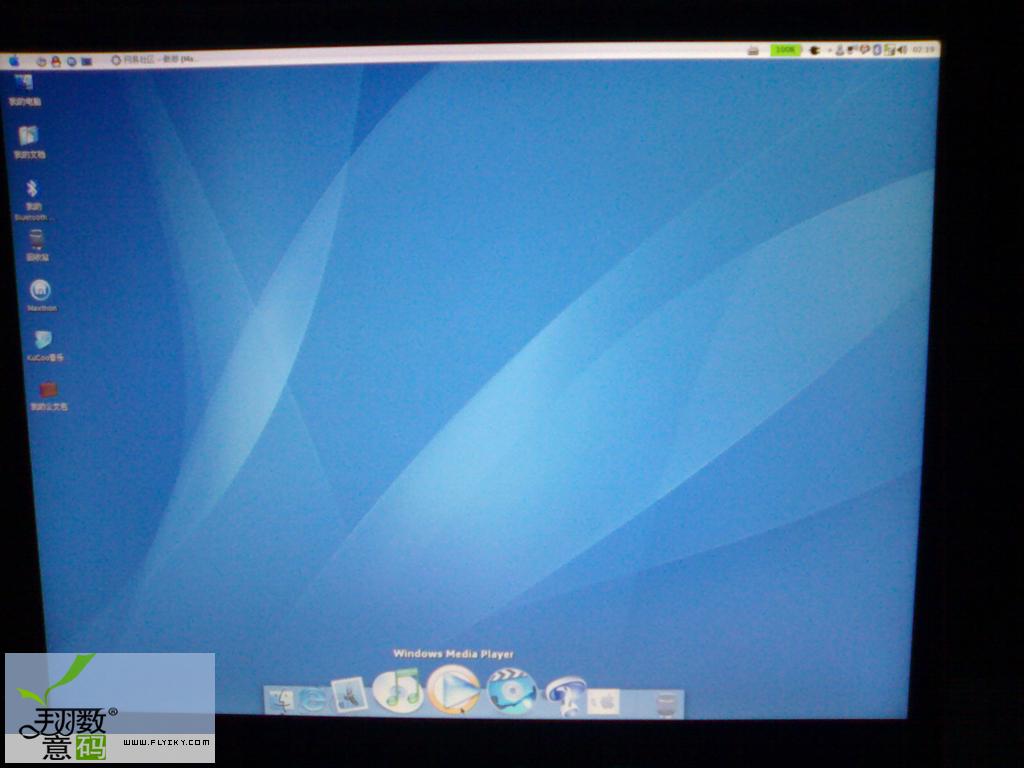
Task: Launch iTunes green note dock icon
Action: tap(398, 690)
